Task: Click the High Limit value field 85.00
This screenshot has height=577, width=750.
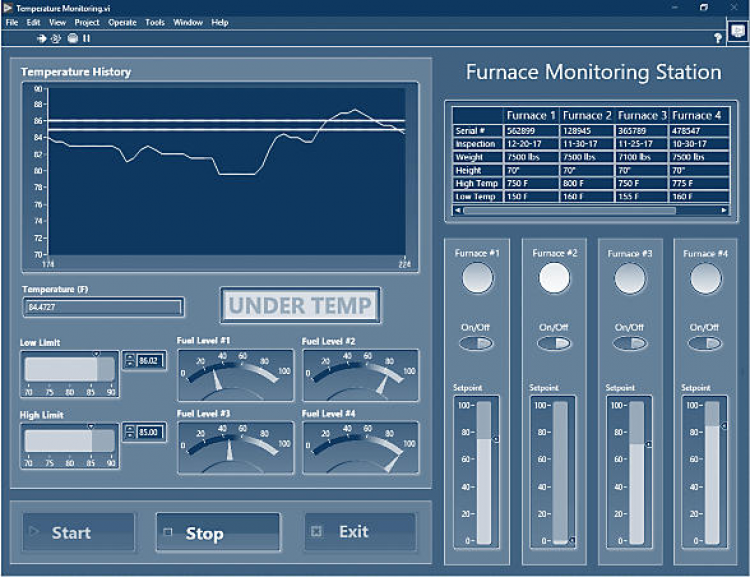Action: point(150,433)
